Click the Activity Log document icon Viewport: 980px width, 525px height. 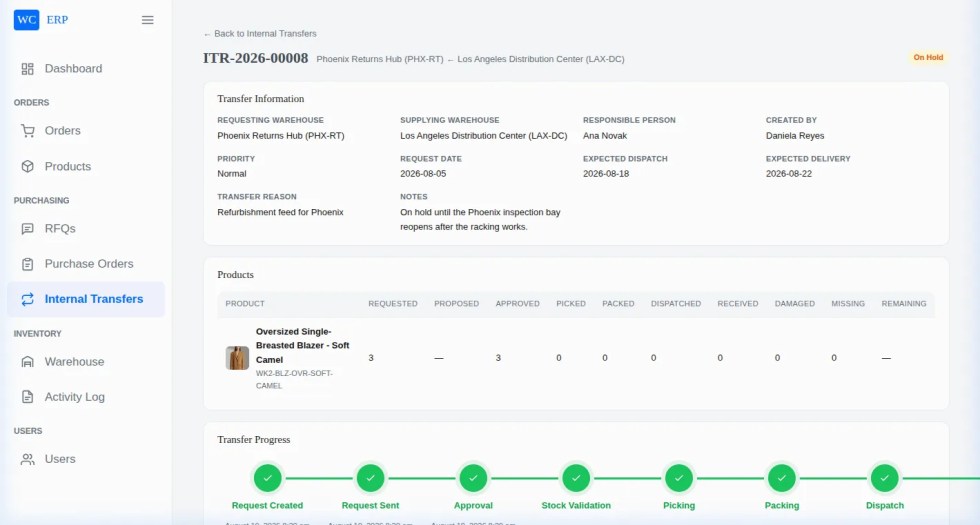(x=28, y=397)
